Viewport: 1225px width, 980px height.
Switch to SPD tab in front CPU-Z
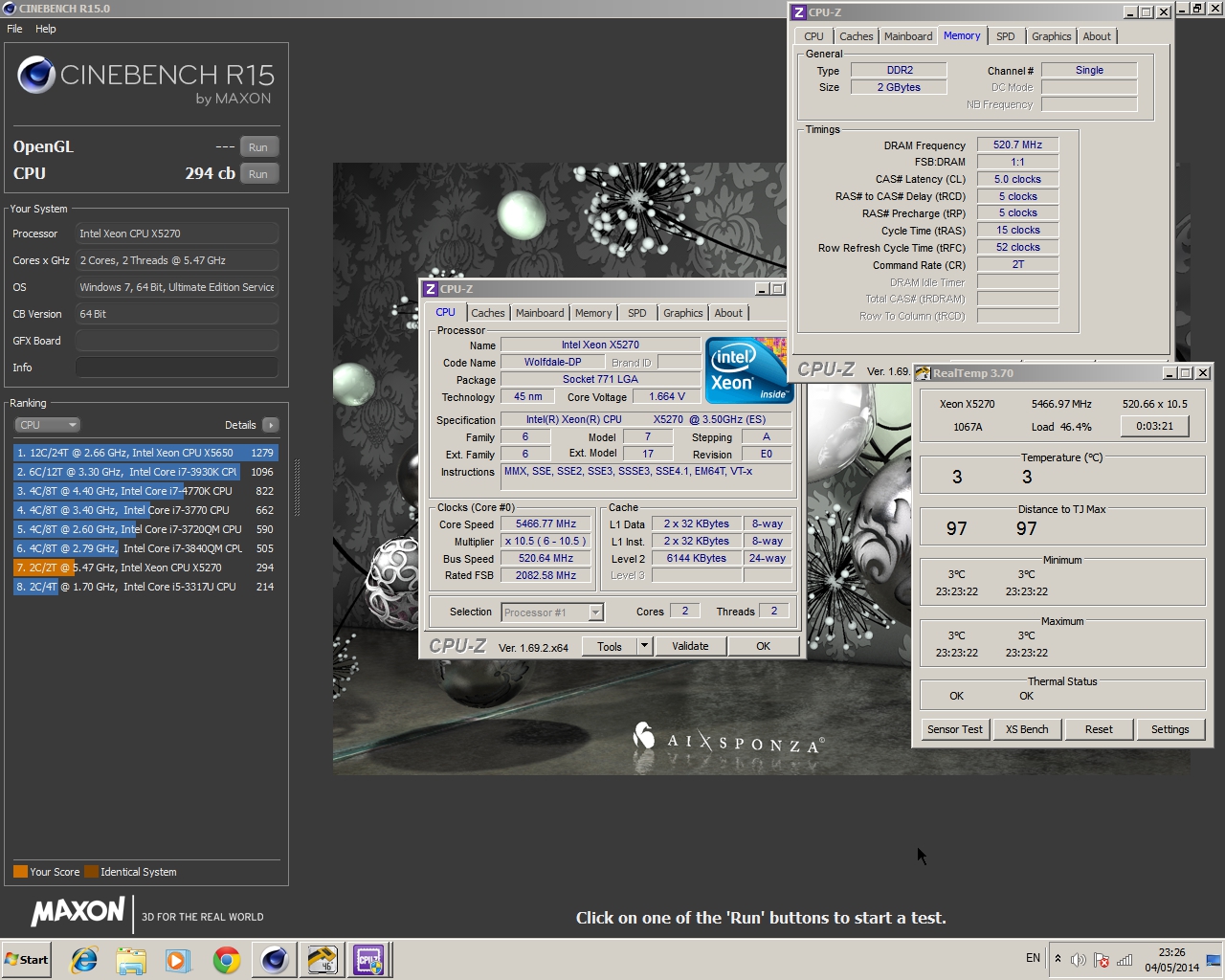pyautogui.click(x=637, y=313)
